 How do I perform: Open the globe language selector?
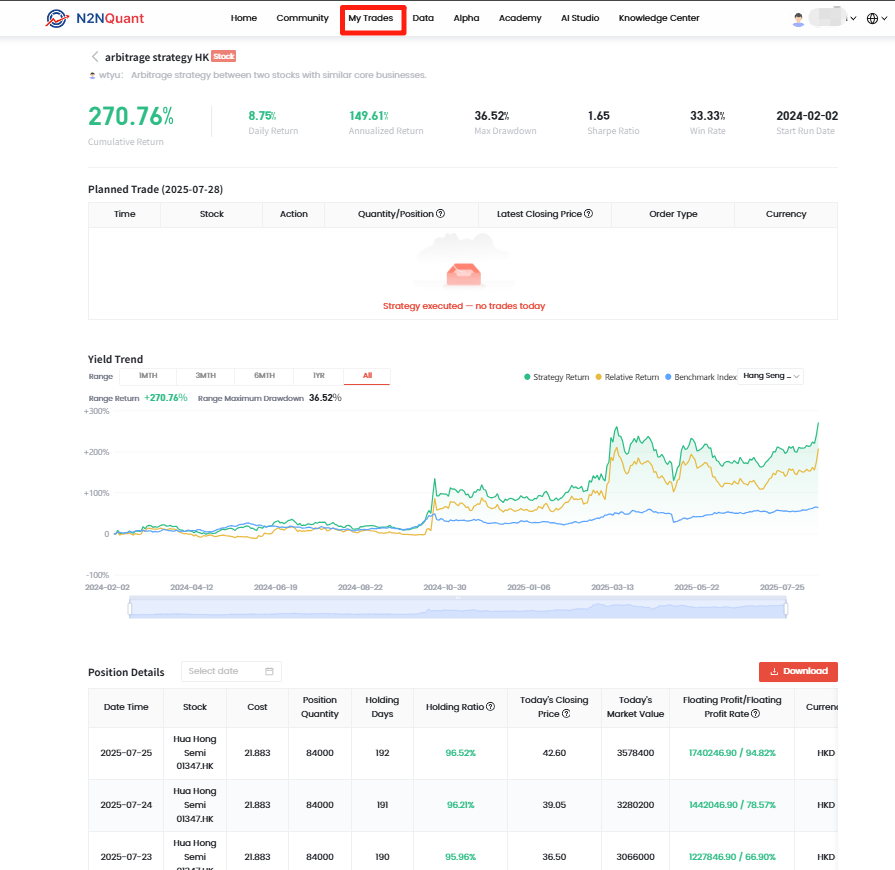point(876,18)
